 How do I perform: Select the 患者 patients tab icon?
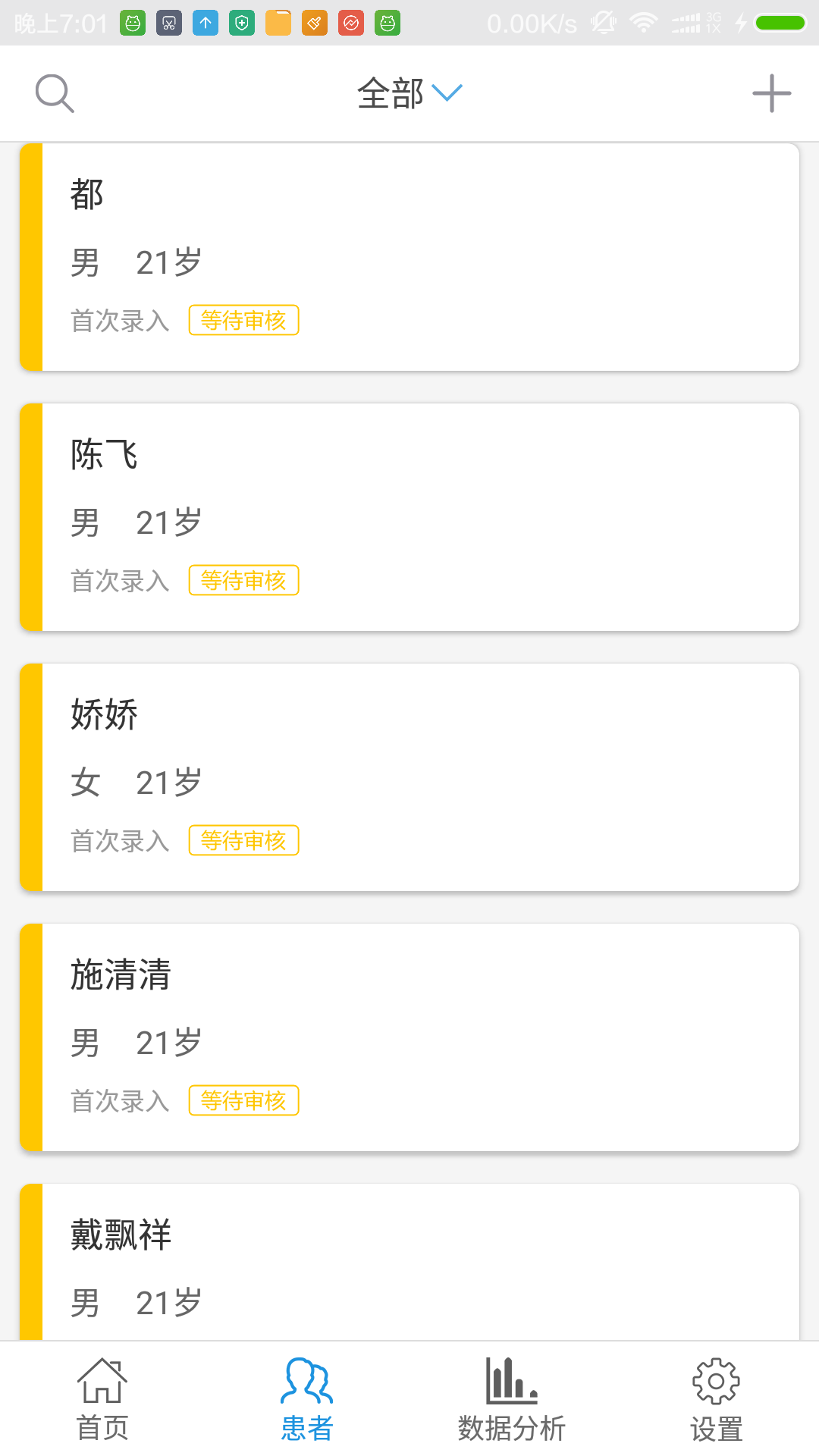[307, 1381]
